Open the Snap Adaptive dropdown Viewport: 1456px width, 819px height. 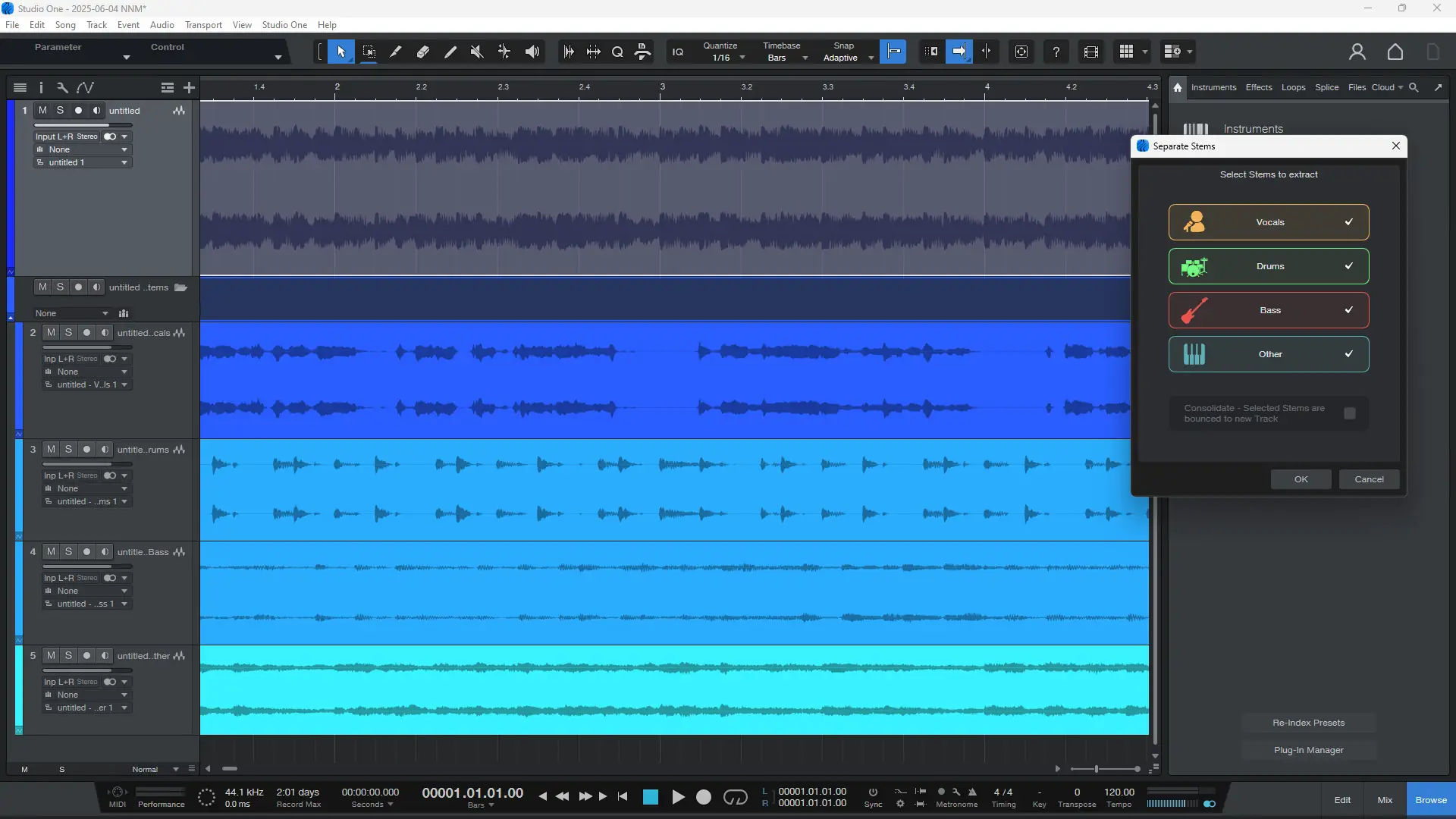tap(871, 58)
